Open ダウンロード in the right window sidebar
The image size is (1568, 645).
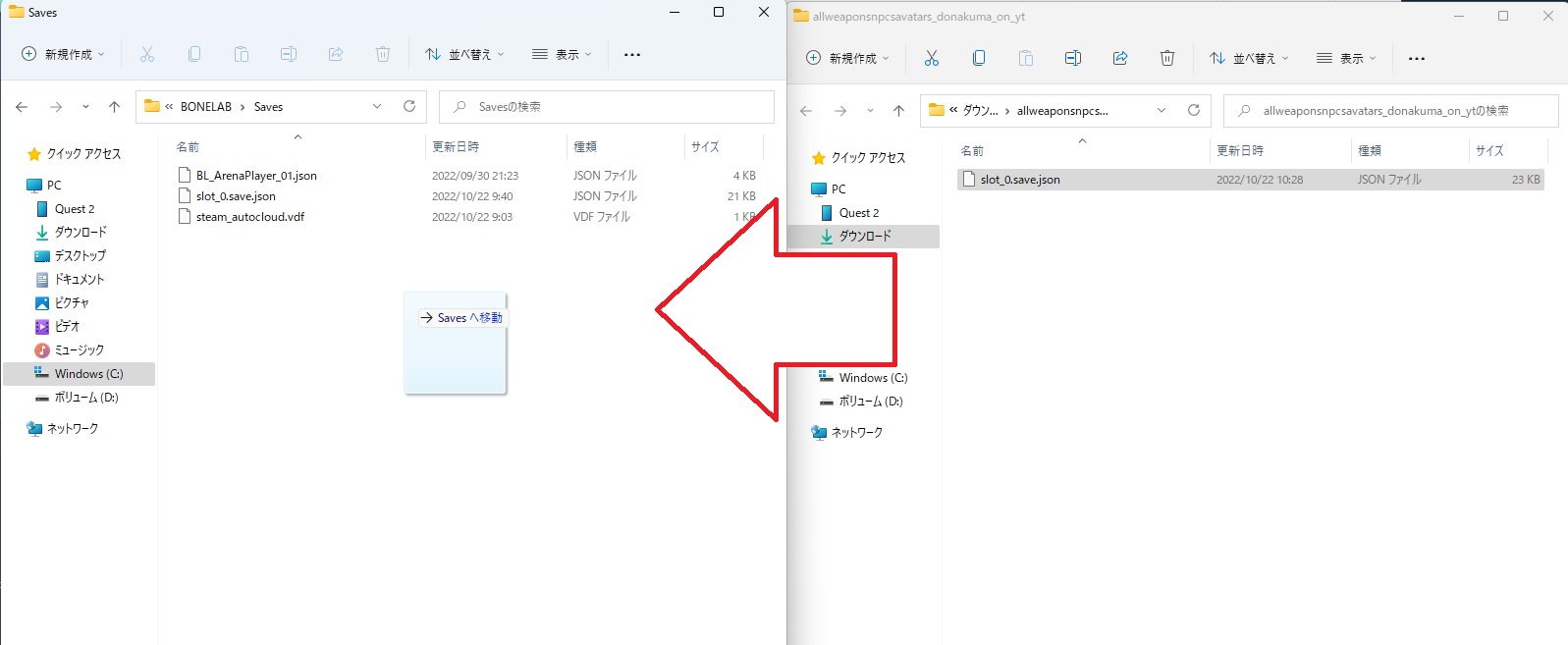pos(864,237)
